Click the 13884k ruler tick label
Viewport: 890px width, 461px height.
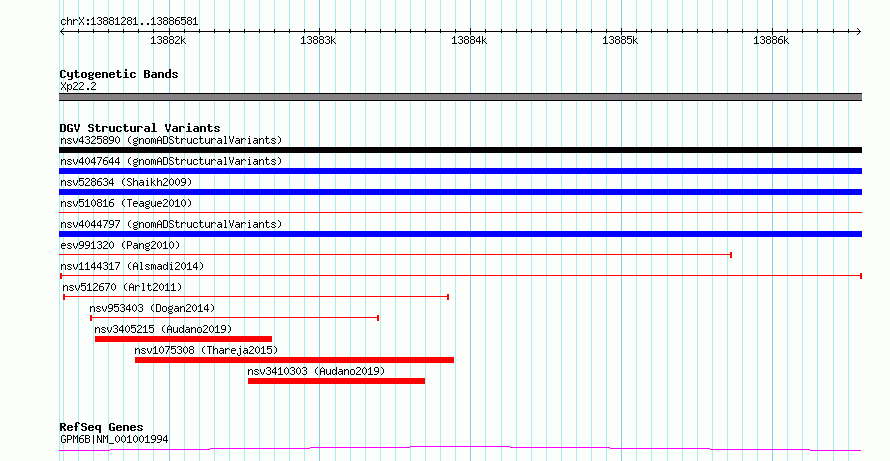469,40
